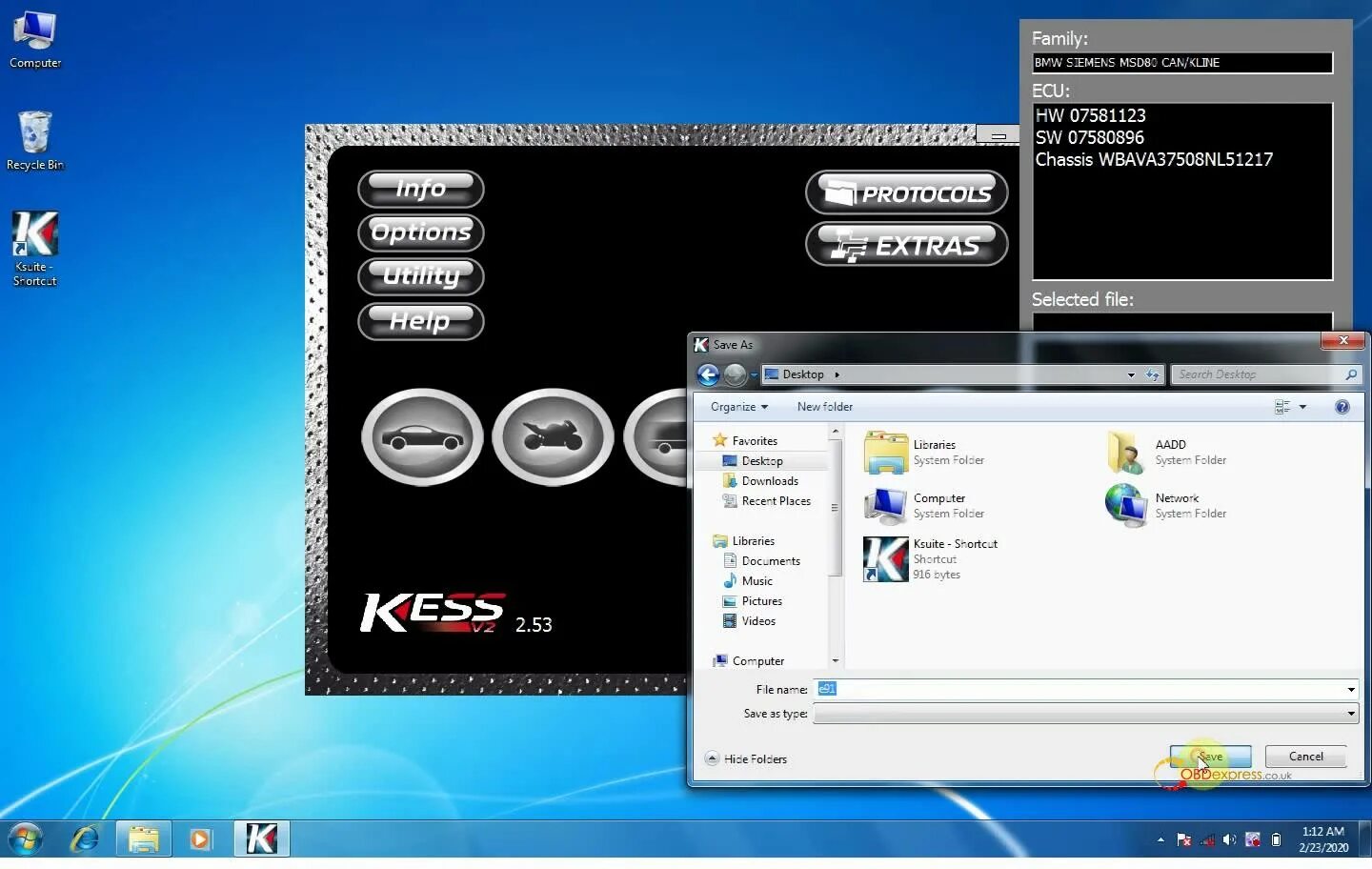This screenshot has width=1372, height=869.
Task: Click the Family field BMW SIEMENS MSD80
Action: pyautogui.click(x=1182, y=63)
